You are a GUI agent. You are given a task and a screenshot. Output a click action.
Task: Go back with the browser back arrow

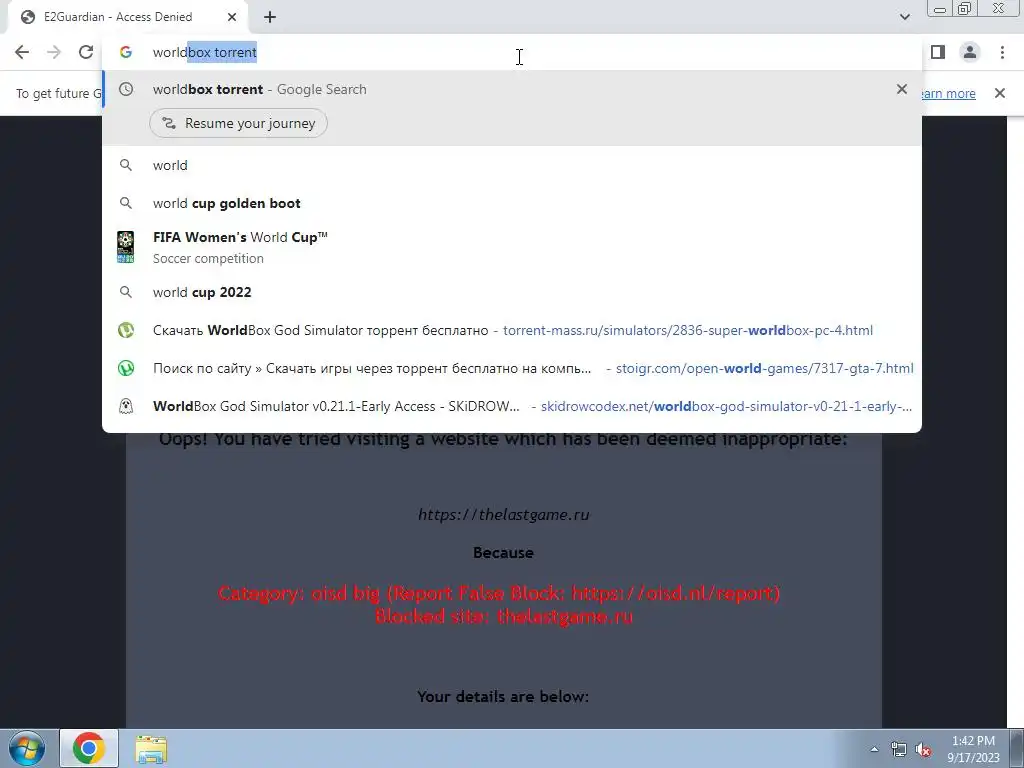point(22,52)
